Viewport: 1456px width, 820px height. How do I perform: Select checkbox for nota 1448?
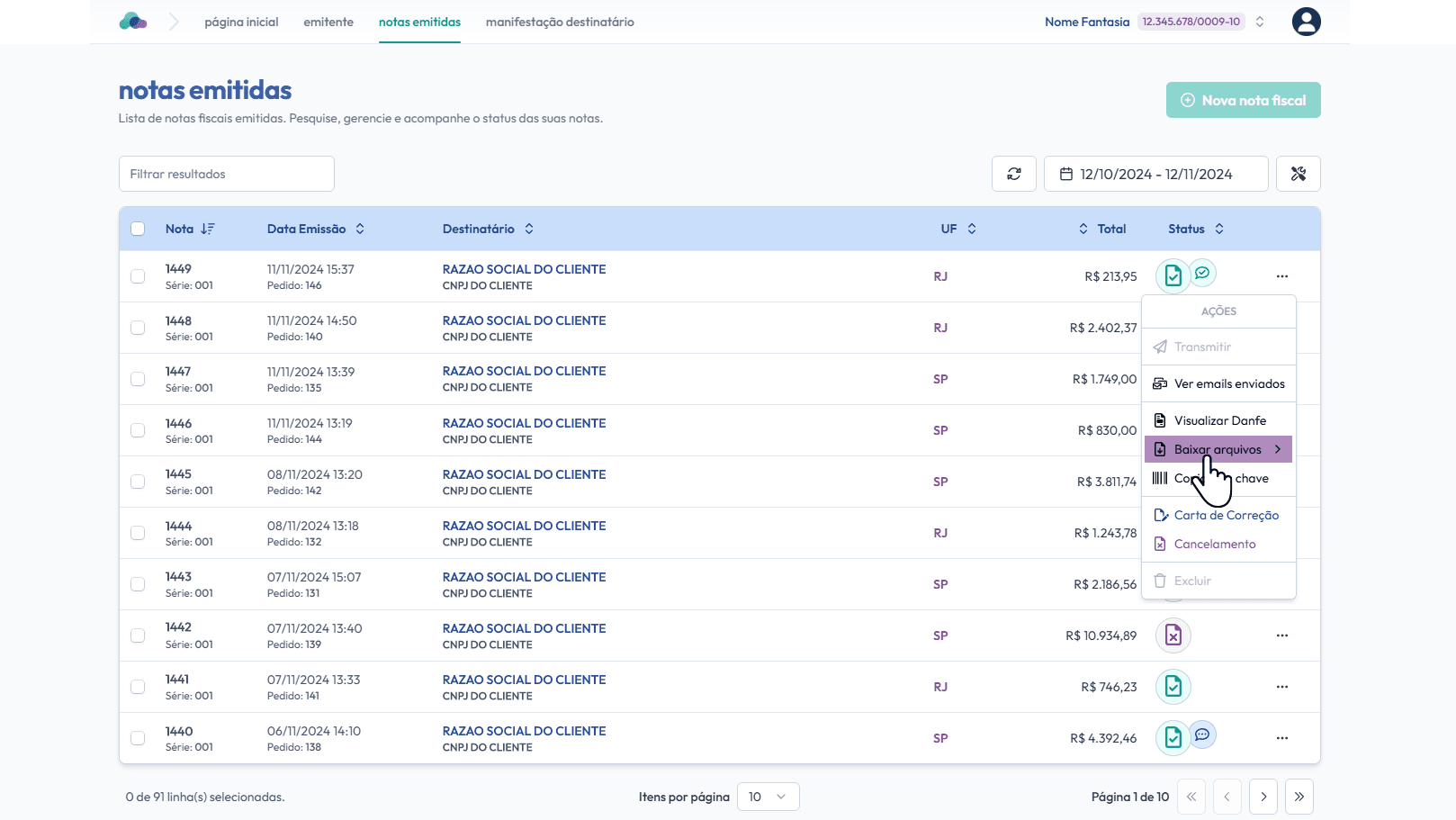point(138,328)
